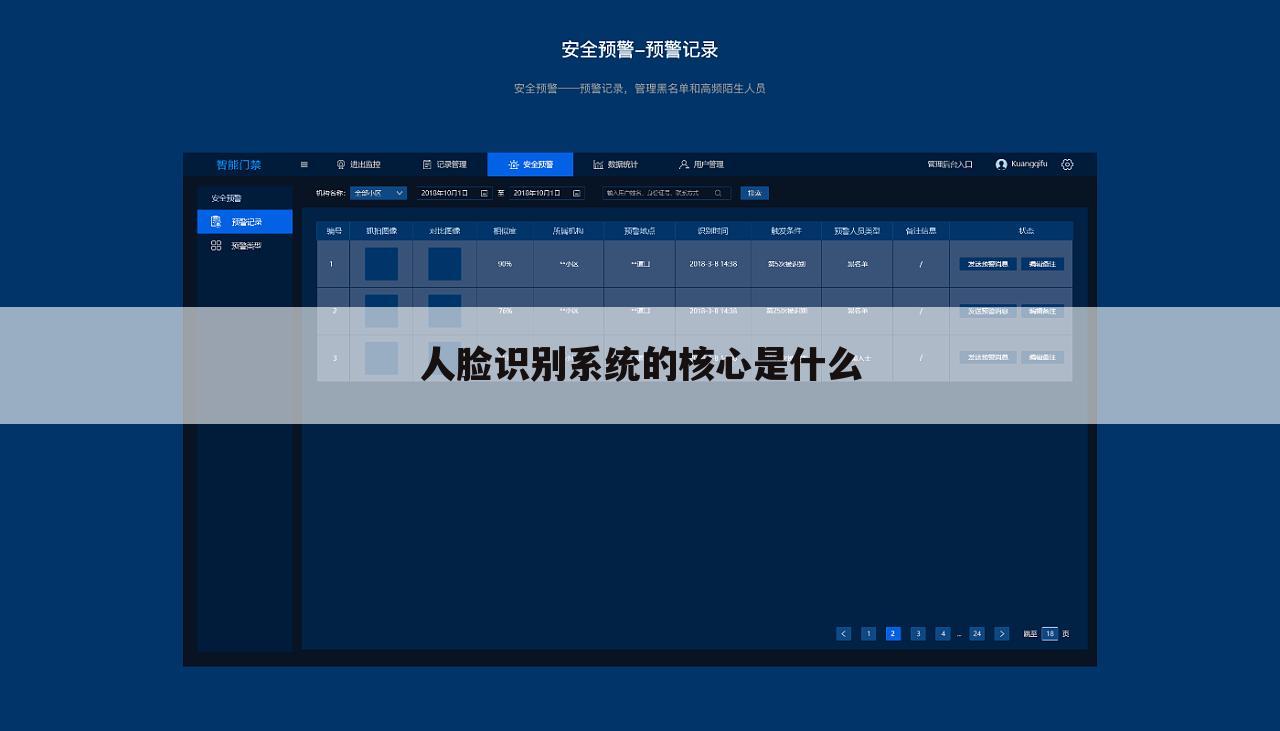This screenshot has width=1280, height=731.
Task: Open row 1 comparison image thumbnail
Action: click(x=445, y=264)
